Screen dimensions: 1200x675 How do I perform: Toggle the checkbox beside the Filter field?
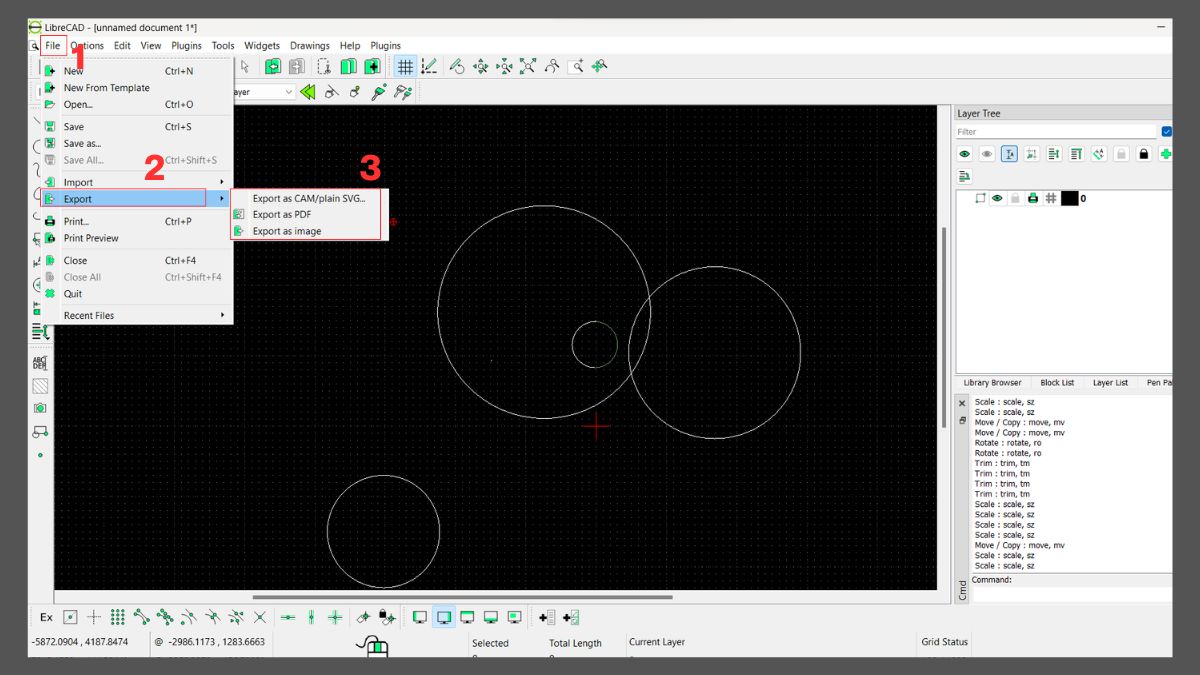coord(1166,132)
